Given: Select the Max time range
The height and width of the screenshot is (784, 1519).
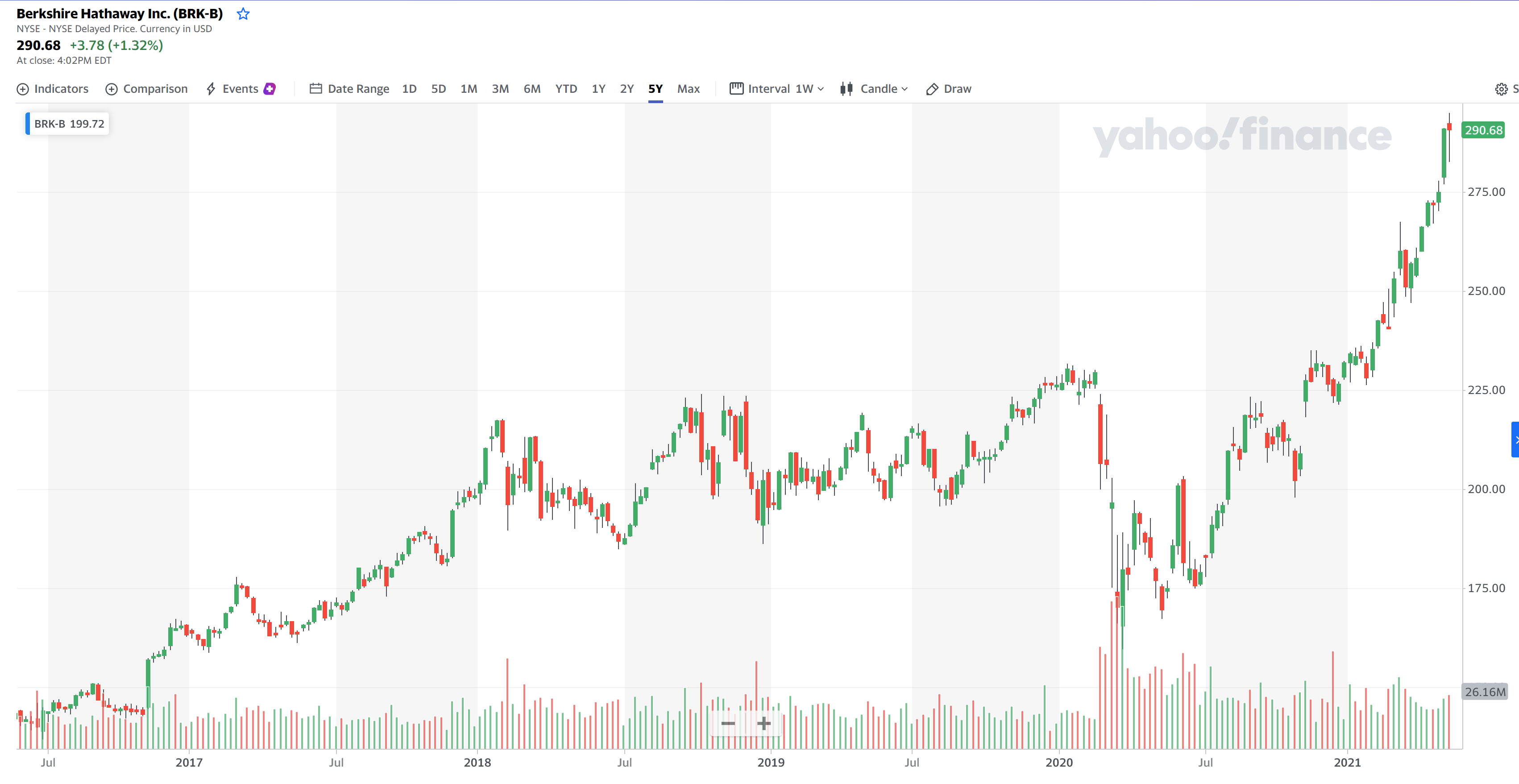Looking at the screenshot, I should click(x=688, y=89).
